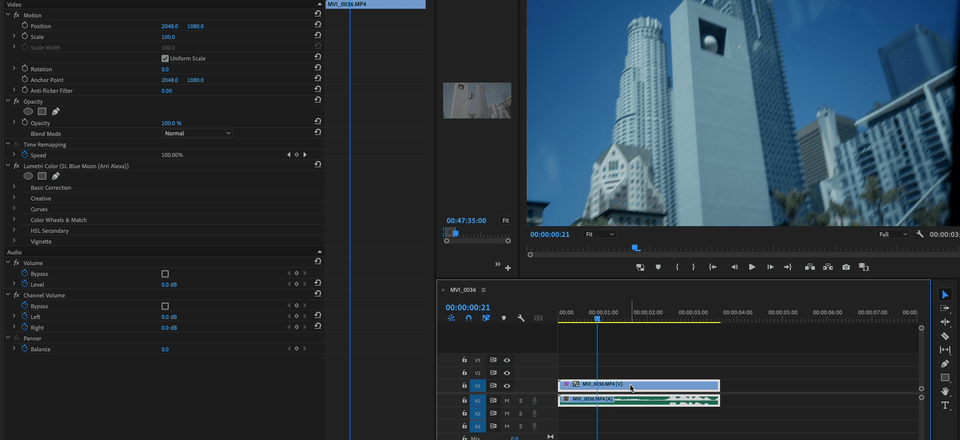Click Go to In point button

(x=713, y=267)
